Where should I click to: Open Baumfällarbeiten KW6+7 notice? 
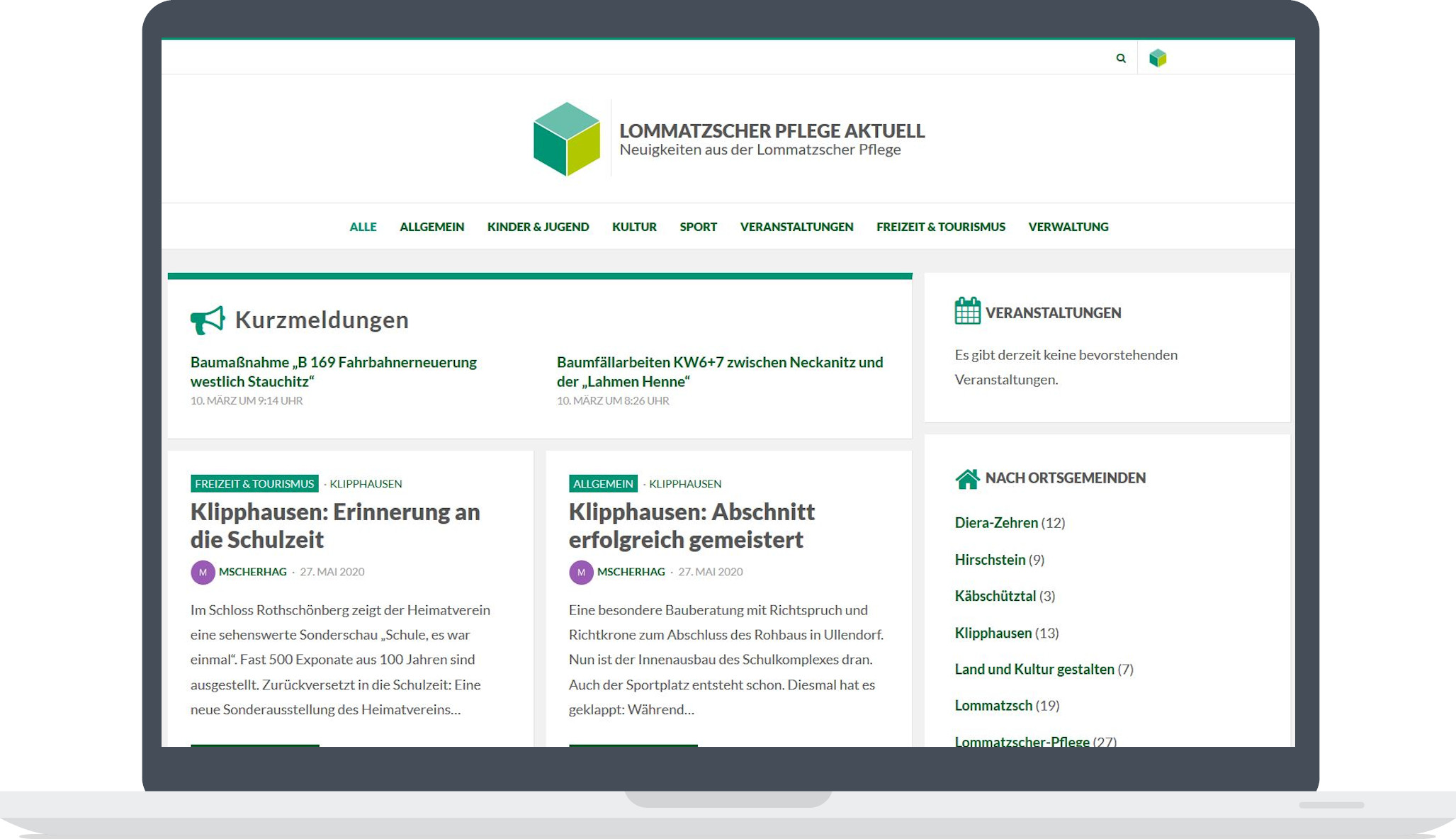point(720,371)
